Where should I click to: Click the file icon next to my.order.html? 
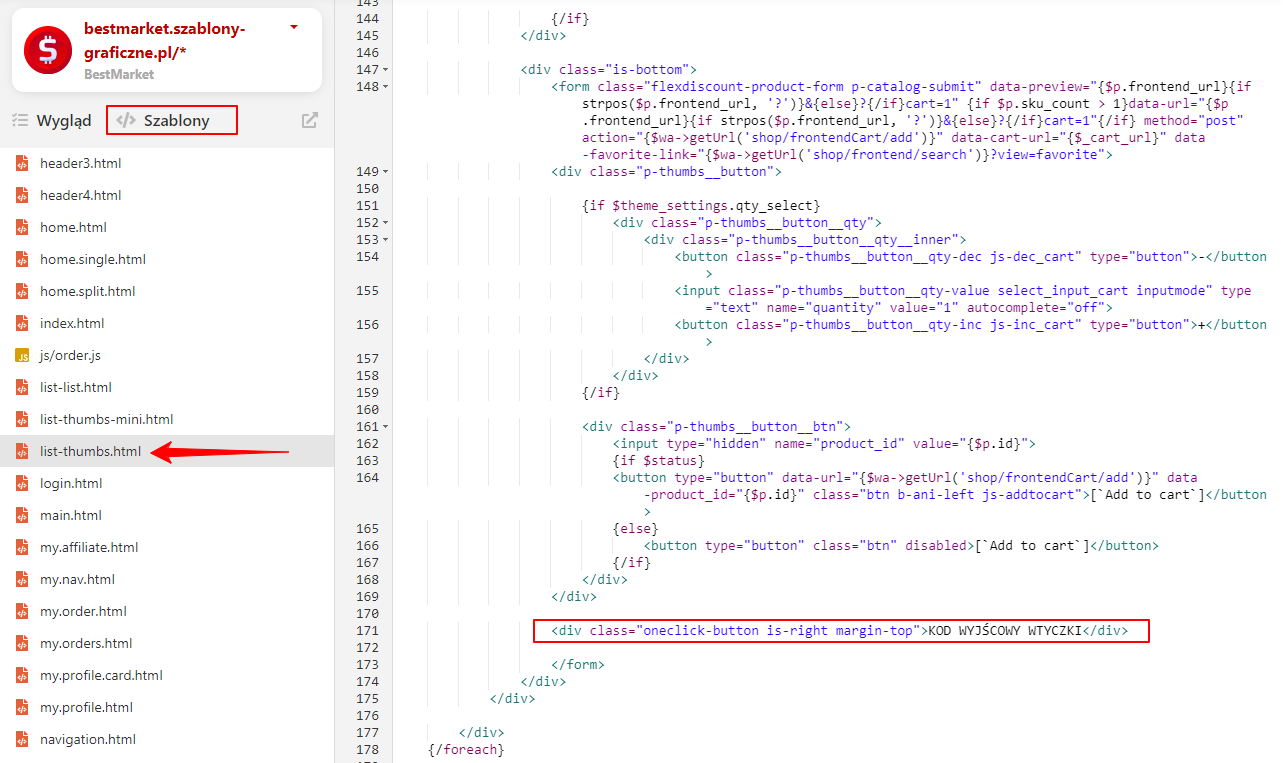point(23,611)
